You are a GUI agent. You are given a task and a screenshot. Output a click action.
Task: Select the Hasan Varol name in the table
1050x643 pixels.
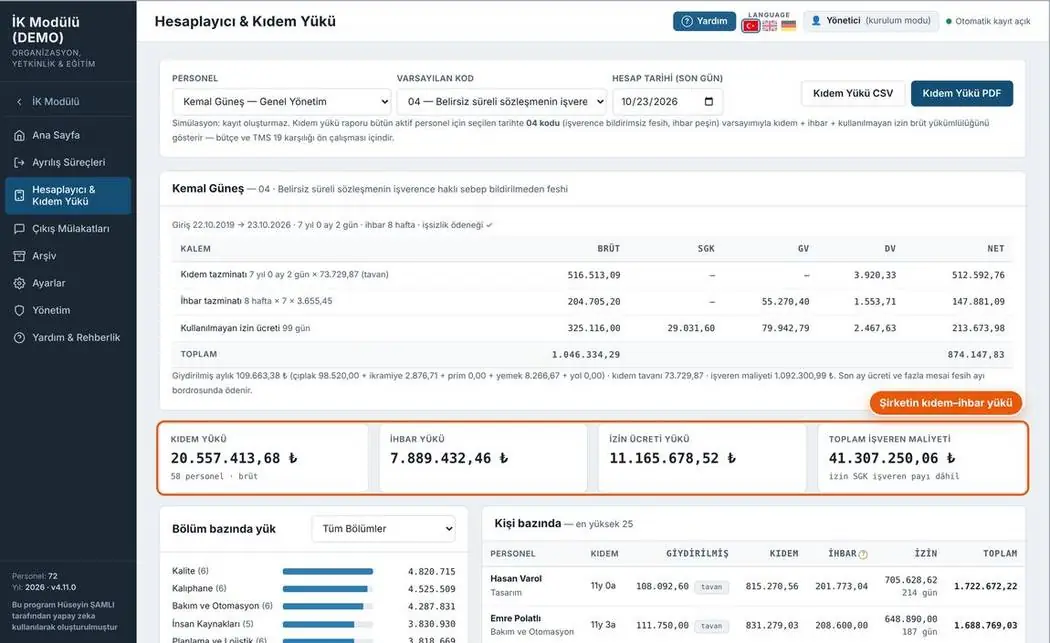pyautogui.click(x=516, y=579)
